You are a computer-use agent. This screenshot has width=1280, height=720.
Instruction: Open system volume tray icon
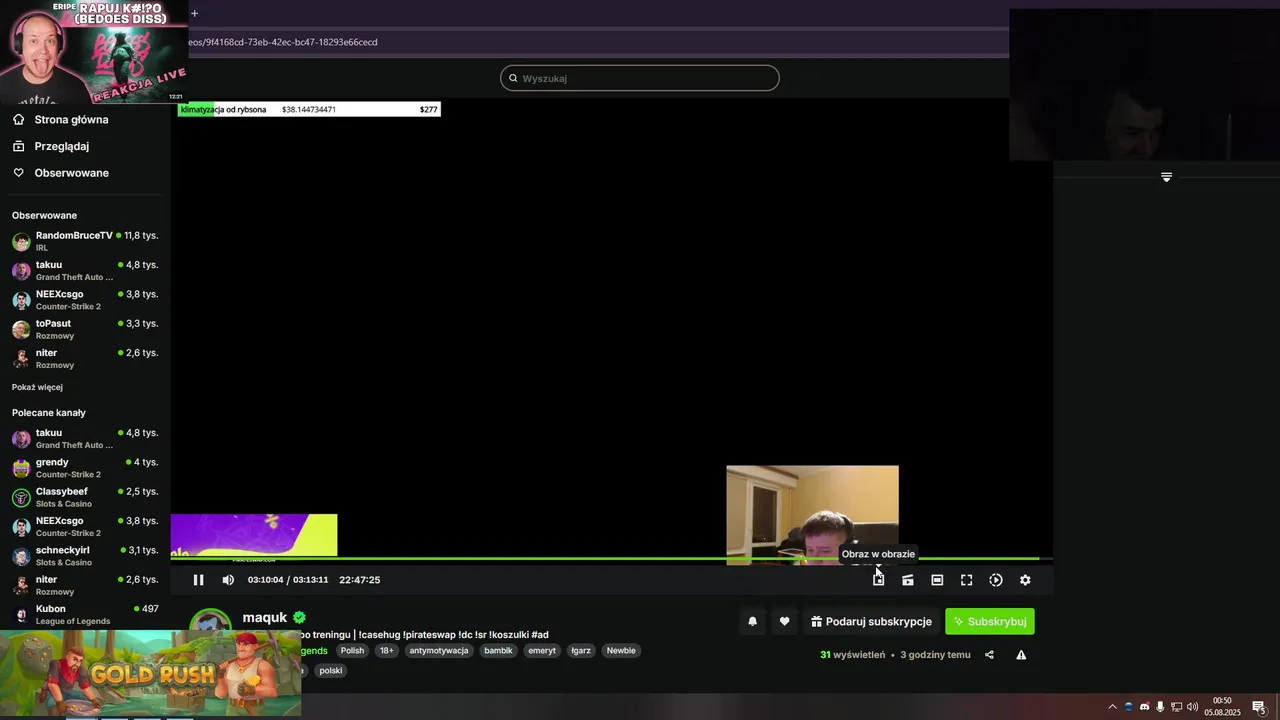[x=1192, y=707]
